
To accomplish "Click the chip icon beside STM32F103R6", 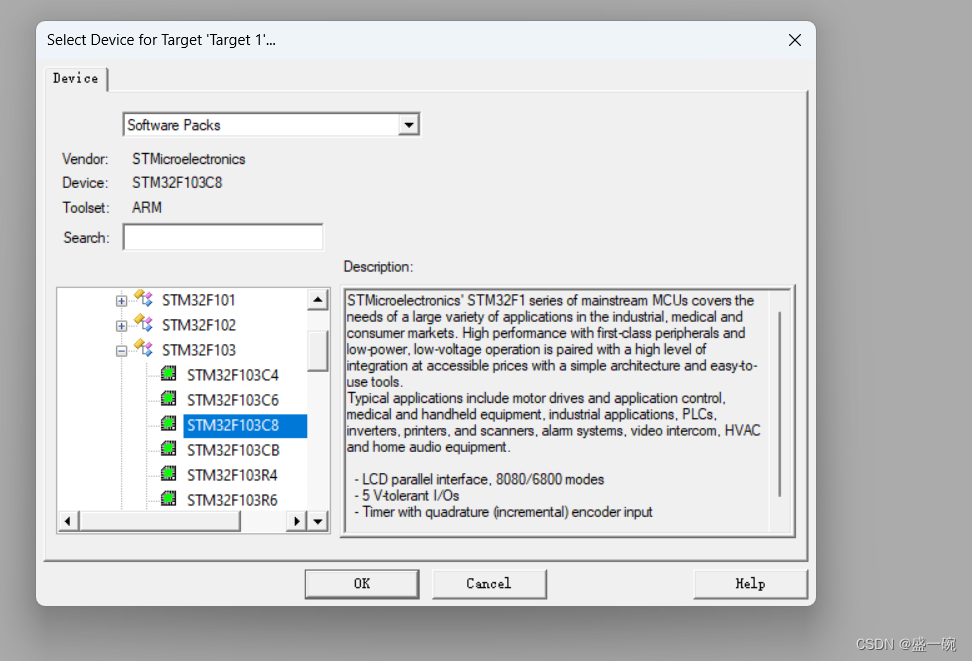I will pos(169,499).
